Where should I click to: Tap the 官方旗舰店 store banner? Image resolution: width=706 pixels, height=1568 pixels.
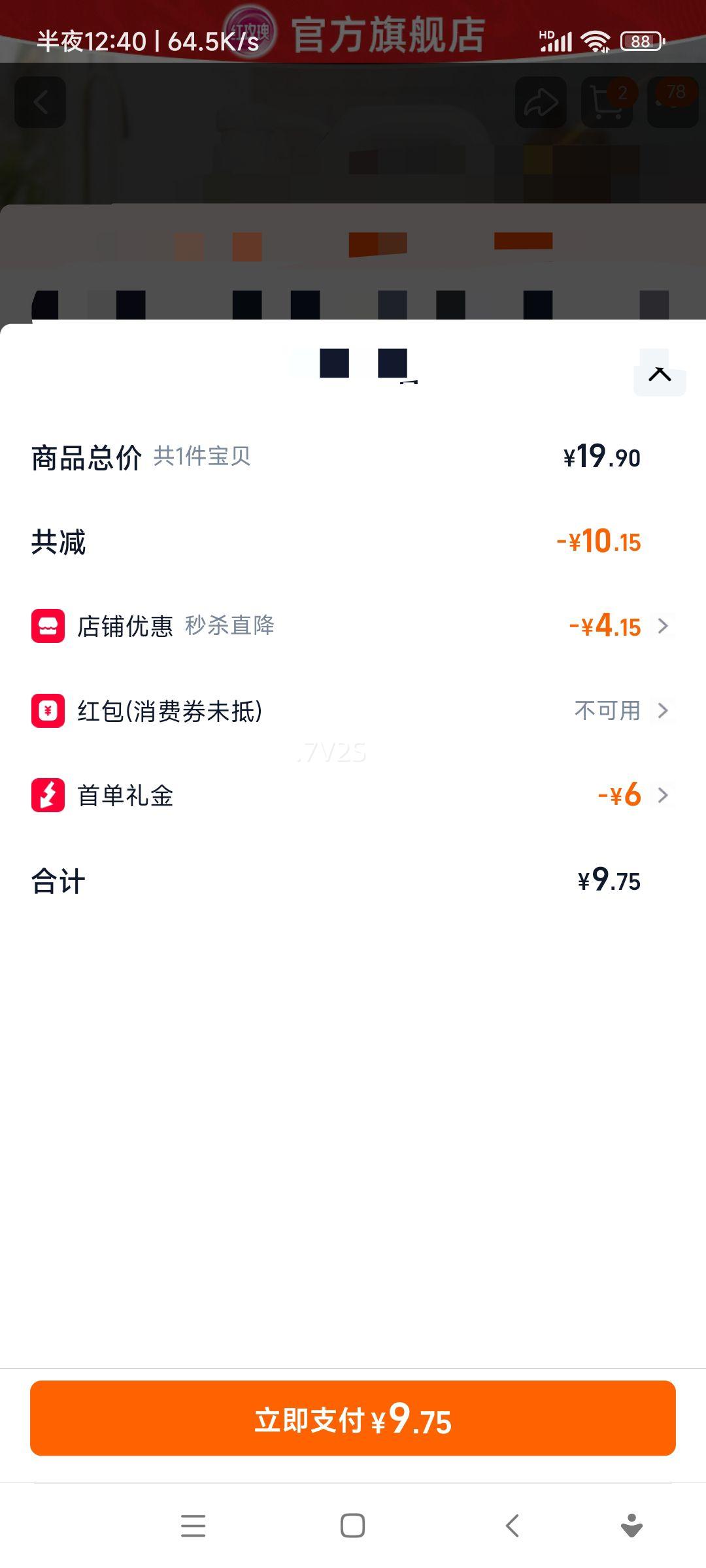(388, 34)
